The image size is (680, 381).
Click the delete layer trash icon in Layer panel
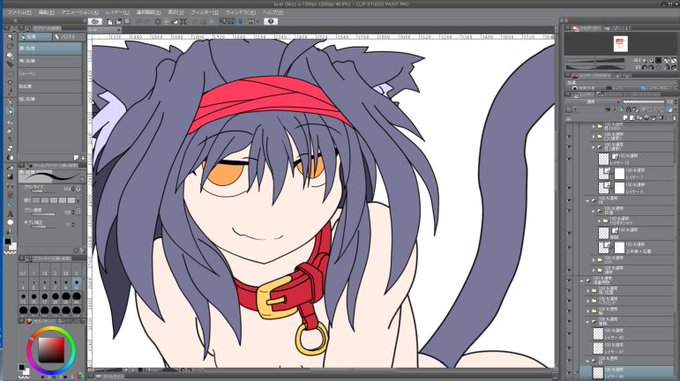[673, 117]
